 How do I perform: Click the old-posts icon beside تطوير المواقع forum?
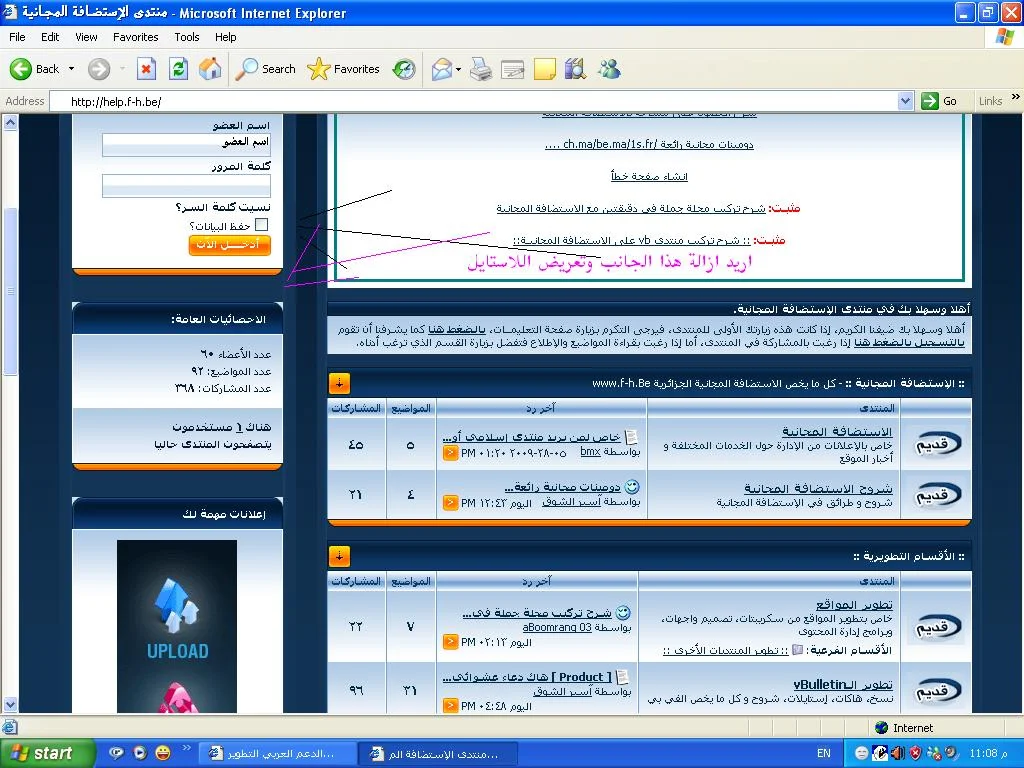[936, 626]
